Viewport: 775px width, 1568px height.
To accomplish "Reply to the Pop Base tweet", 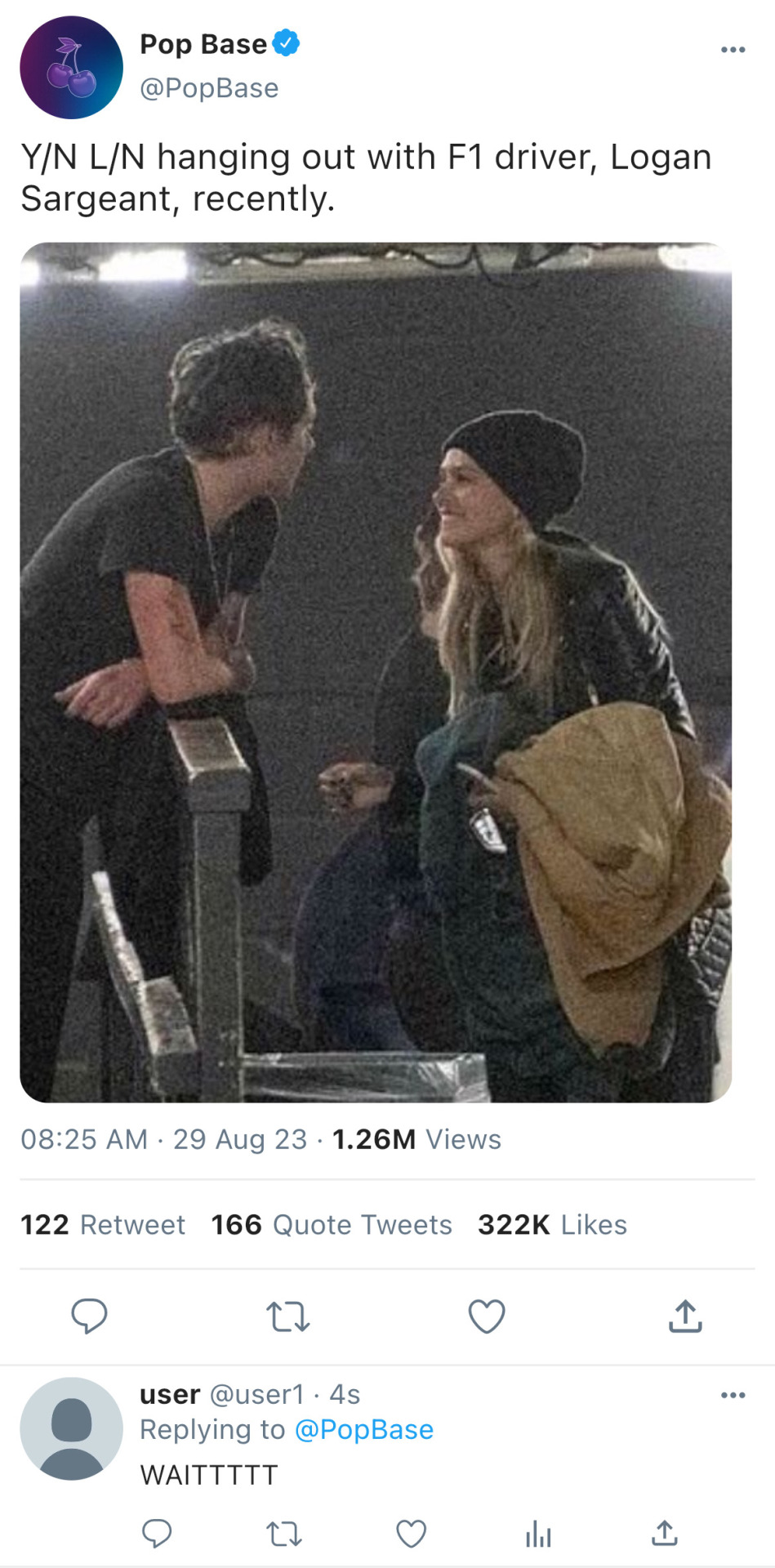I will [89, 1315].
